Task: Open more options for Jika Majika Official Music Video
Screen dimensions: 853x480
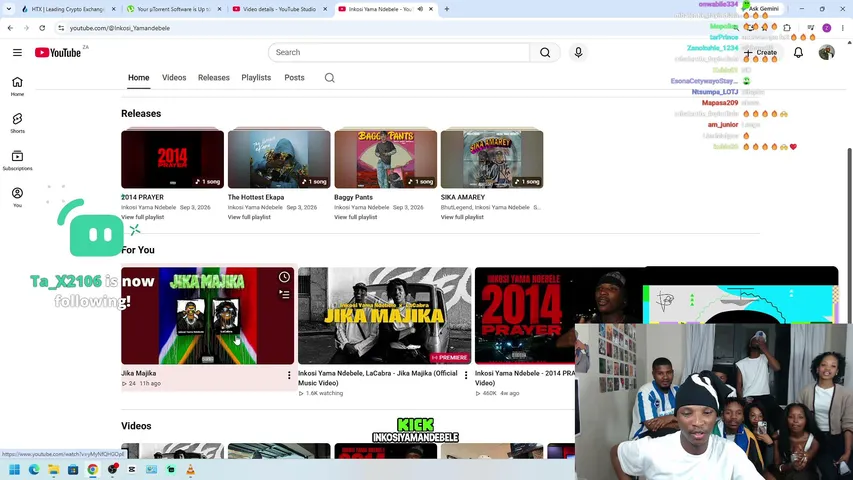Action: click(466, 375)
